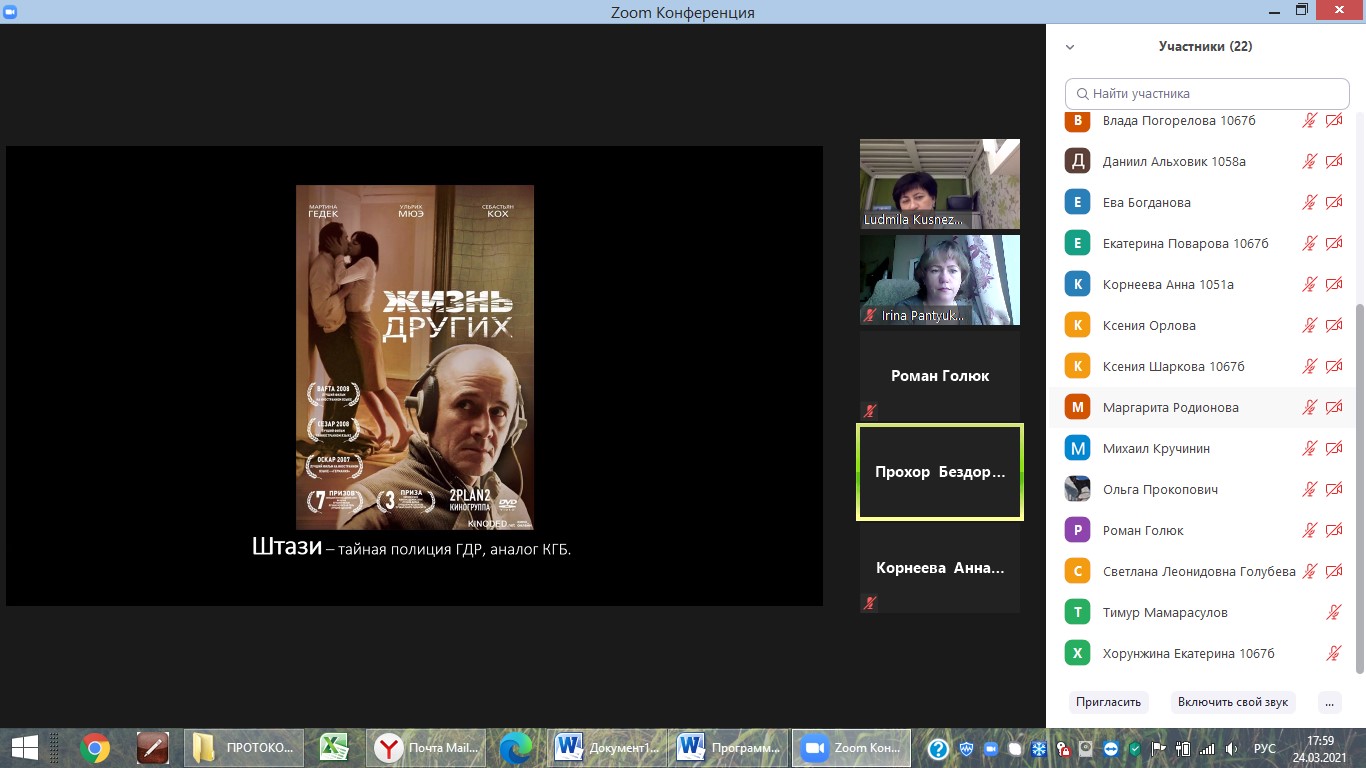
Task: Click muted microphone icon for Маргарита Родионова
Action: [x=1309, y=407]
